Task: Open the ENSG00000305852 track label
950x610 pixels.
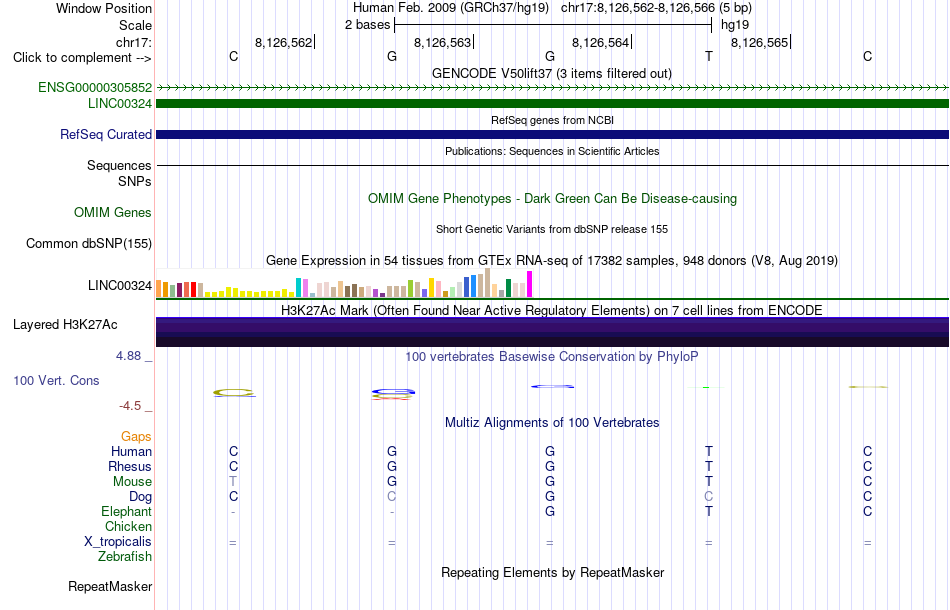Action: [95, 87]
